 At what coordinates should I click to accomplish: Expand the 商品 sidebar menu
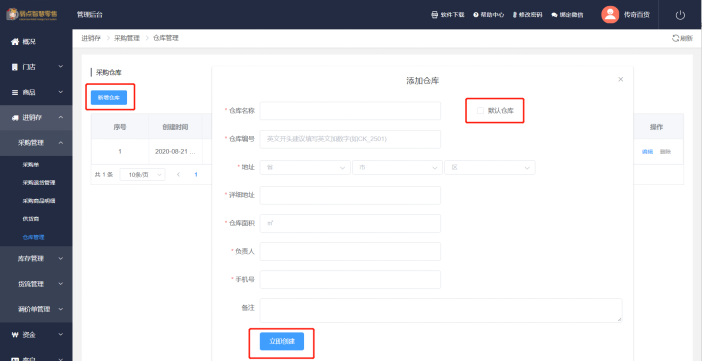(61, 92)
